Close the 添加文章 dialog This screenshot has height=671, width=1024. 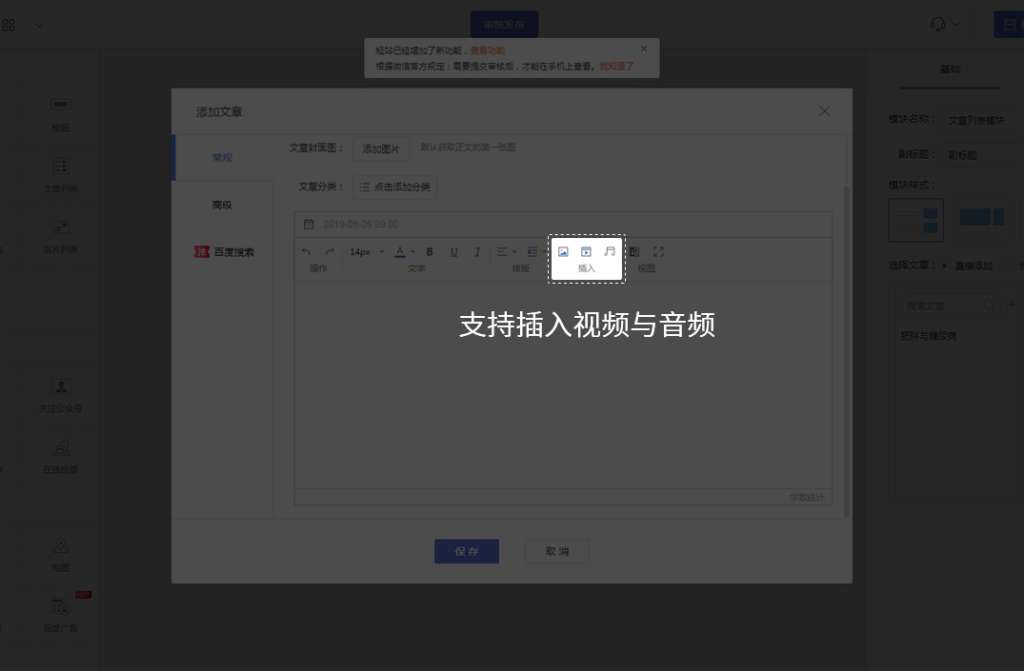pyautogui.click(x=824, y=112)
